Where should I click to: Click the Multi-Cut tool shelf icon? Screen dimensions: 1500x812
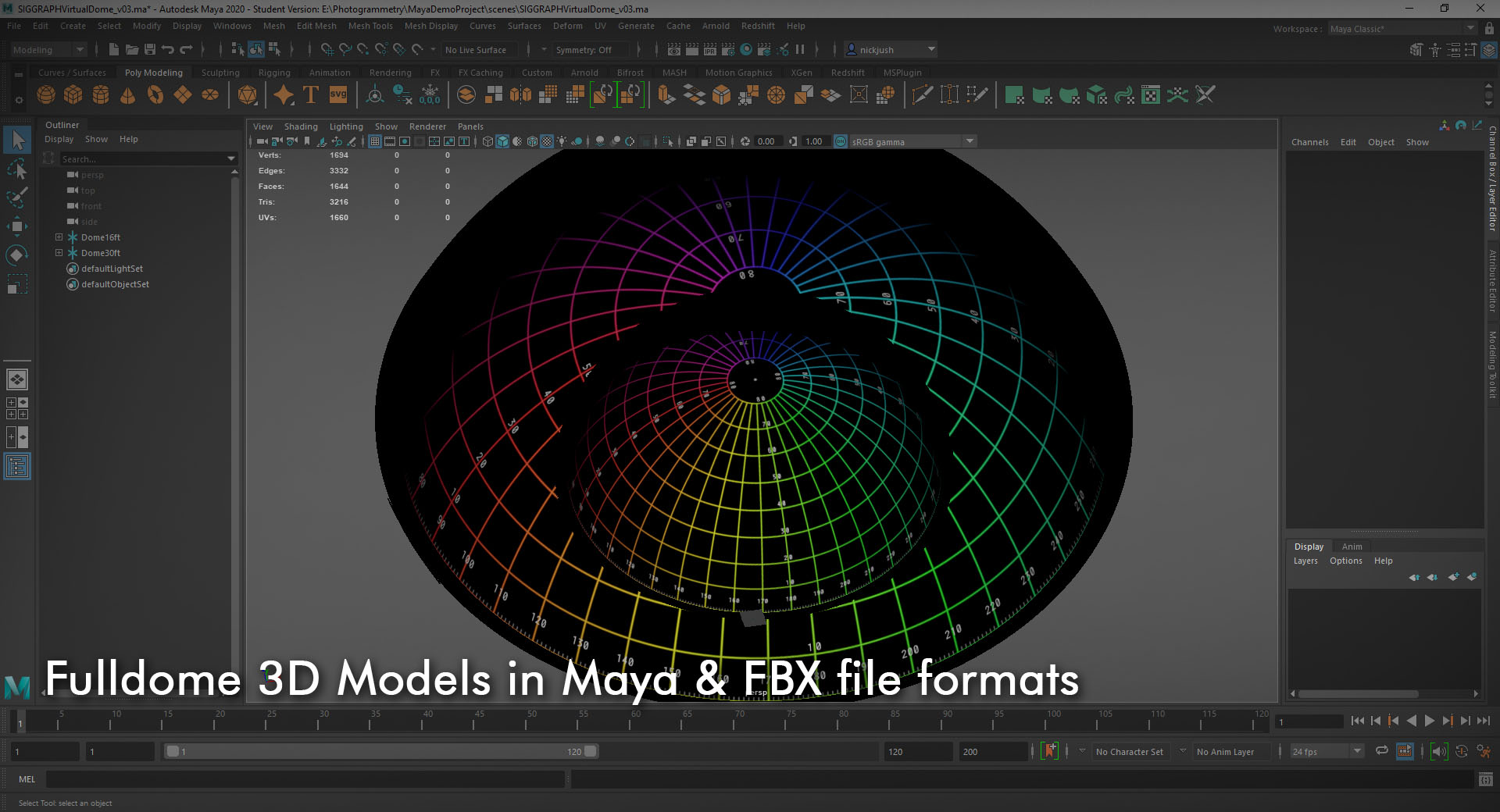(x=923, y=95)
